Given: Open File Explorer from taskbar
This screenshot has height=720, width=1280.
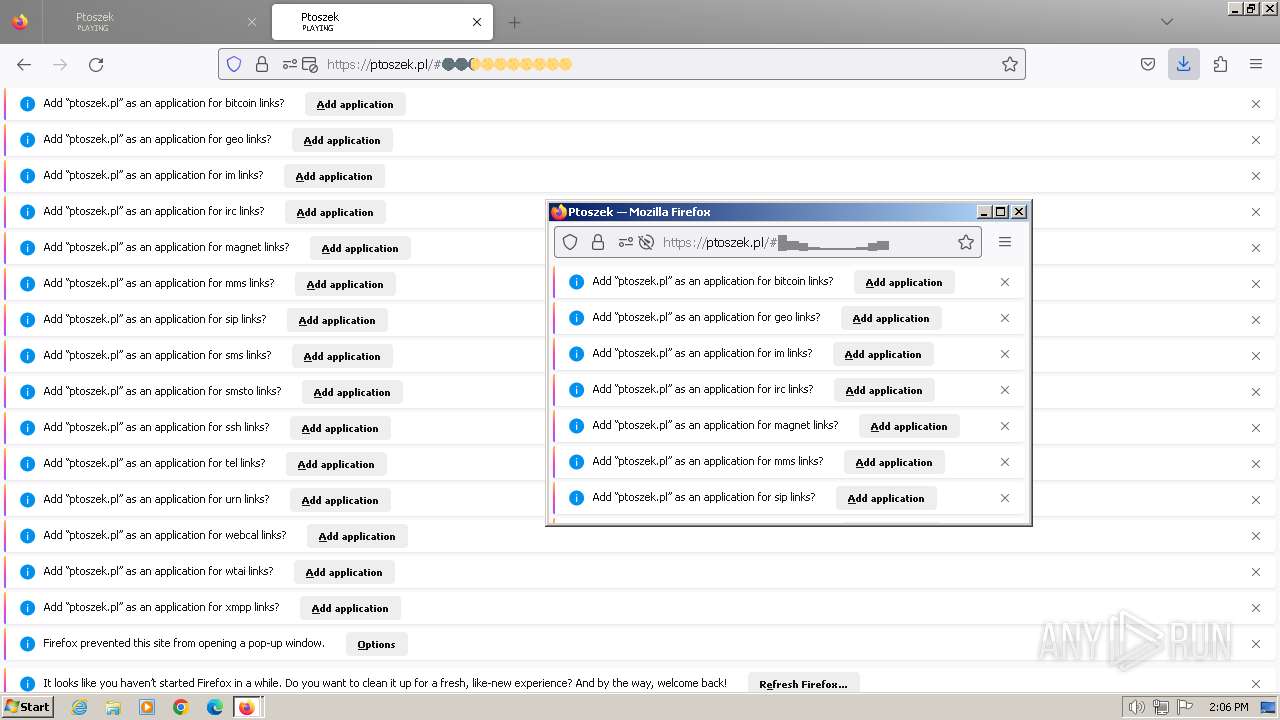Looking at the screenshot, I should 113,707.
